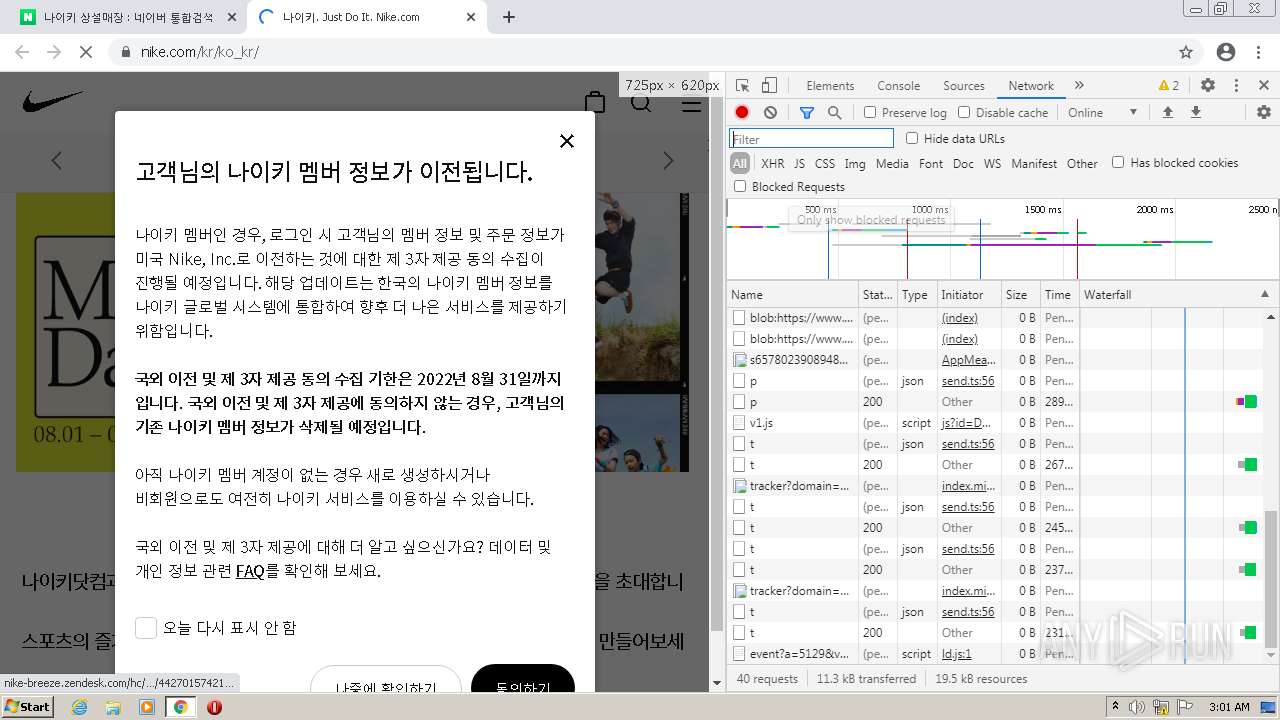
Task: Tick checkbox for v1.js request row
Action: click(x=740, y=423)
